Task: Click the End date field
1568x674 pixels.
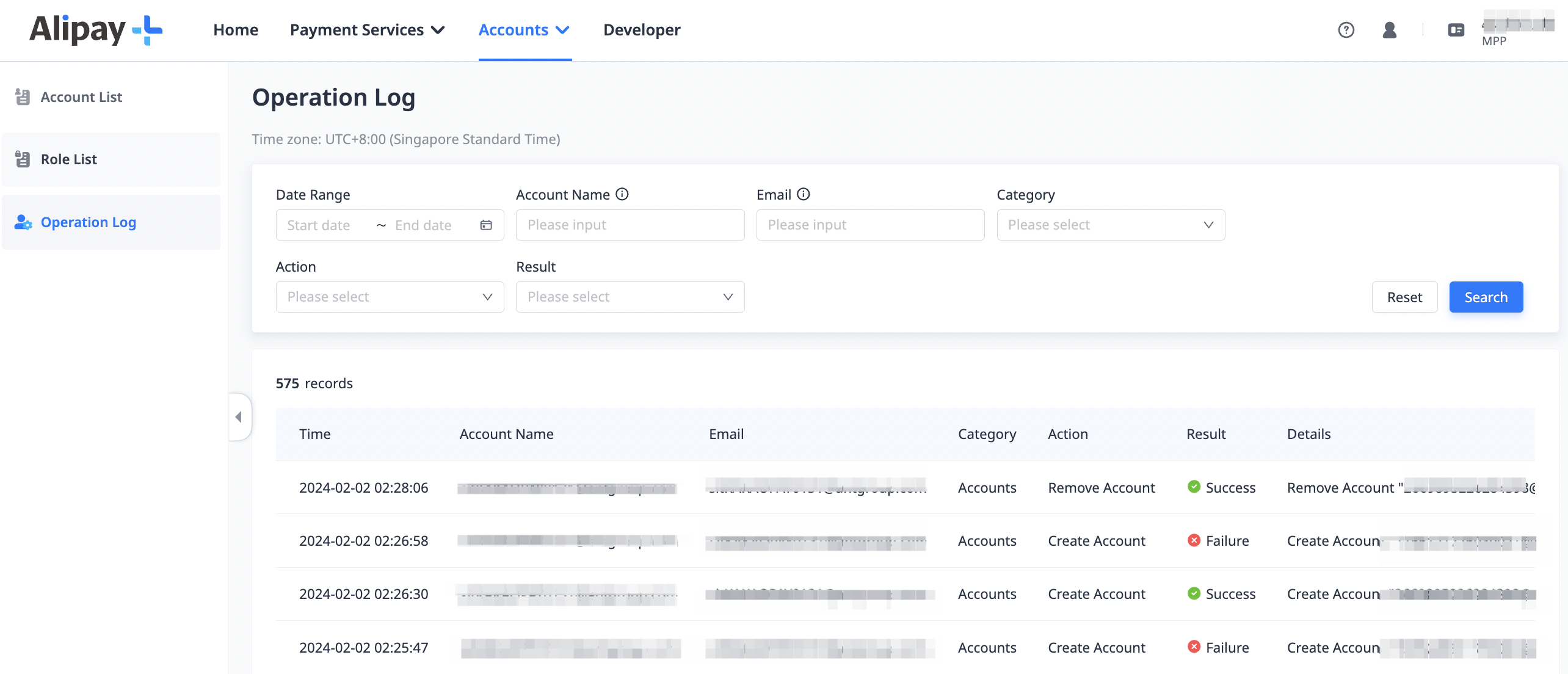Action: coord(434,225)
